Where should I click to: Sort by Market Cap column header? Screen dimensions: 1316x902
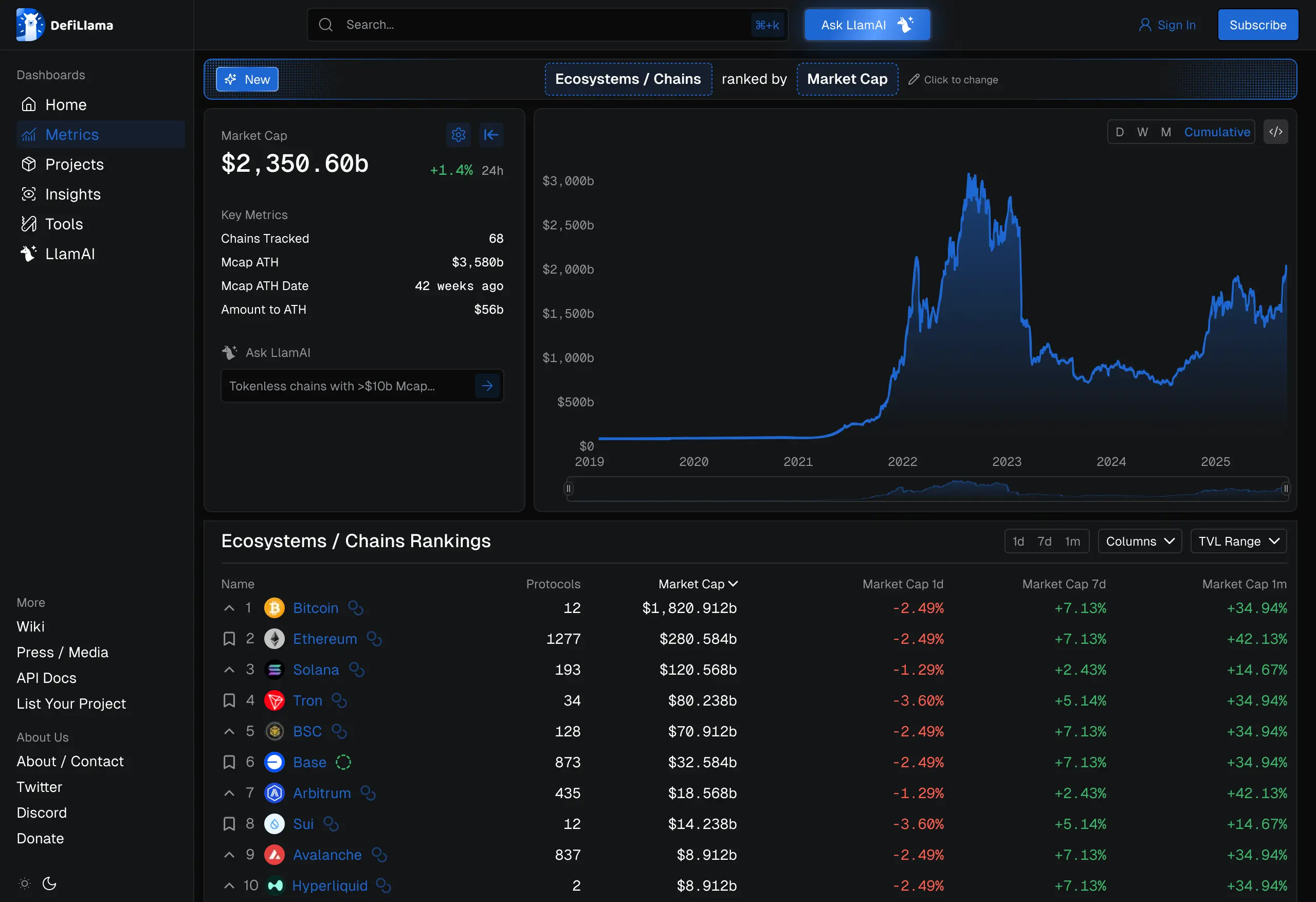point(698,584)
